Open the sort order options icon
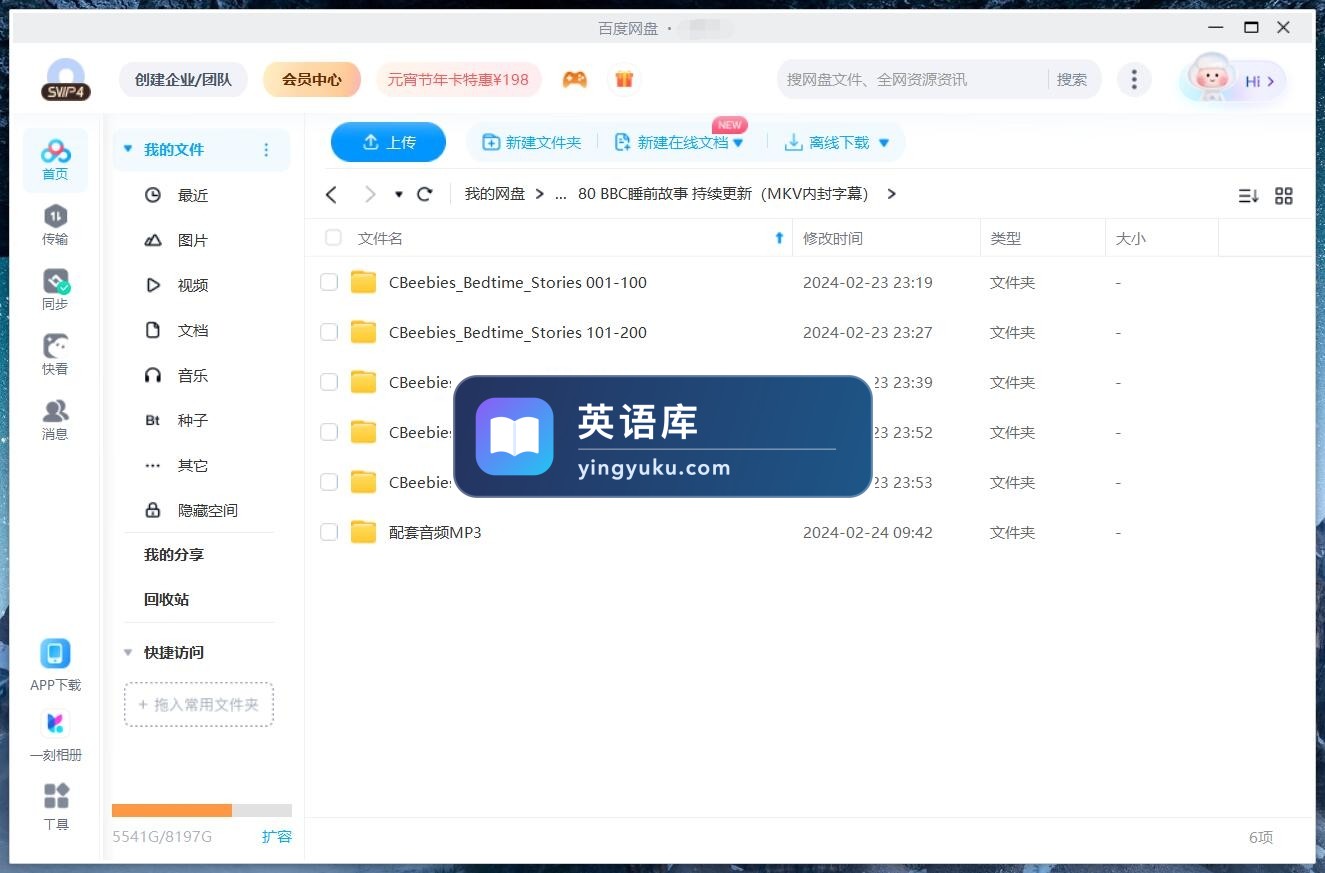1325x873 pixels. (x=1248, y=196)
